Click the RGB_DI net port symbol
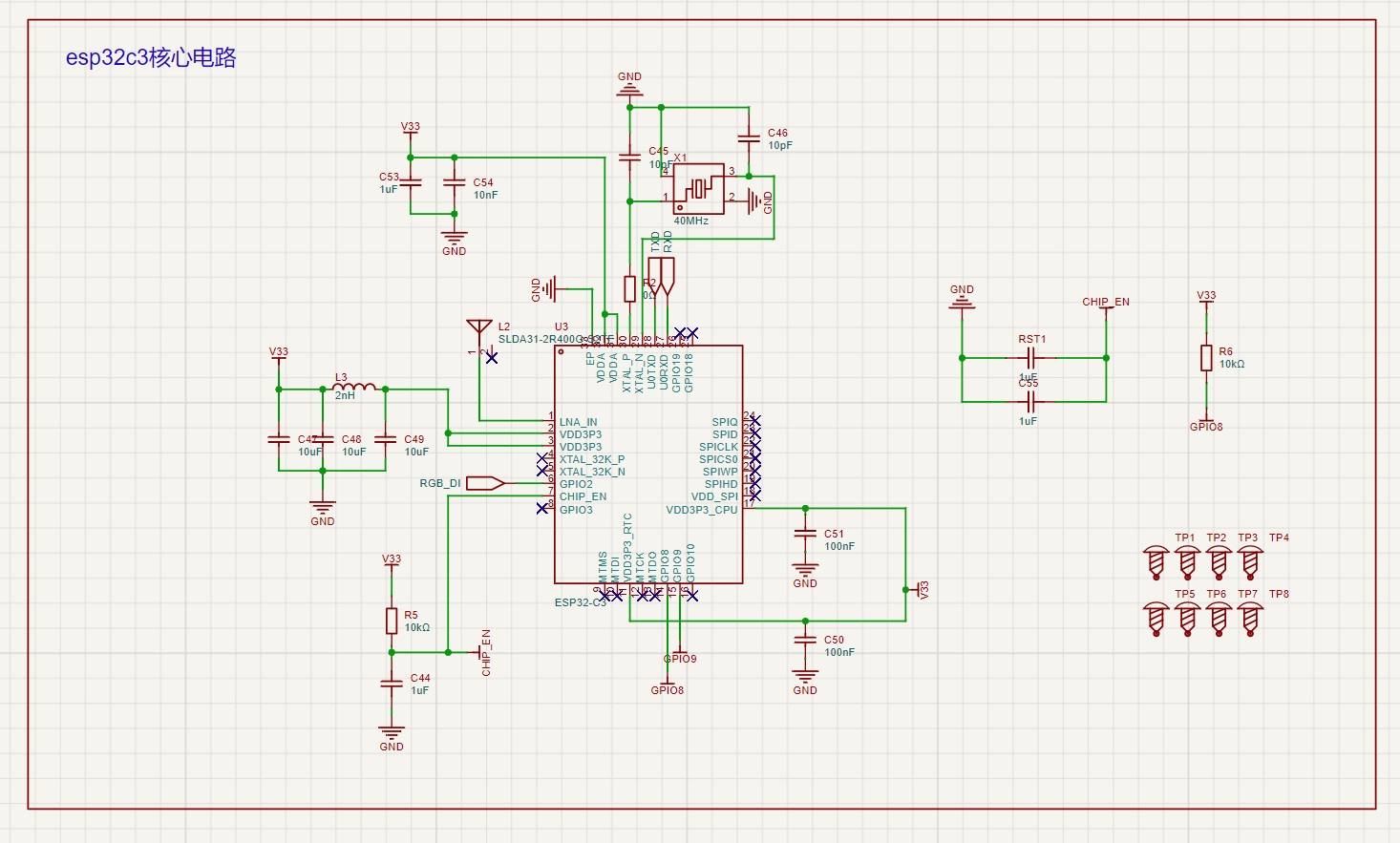This screenshot has width=1400, height=843. (x=485, y=483)
